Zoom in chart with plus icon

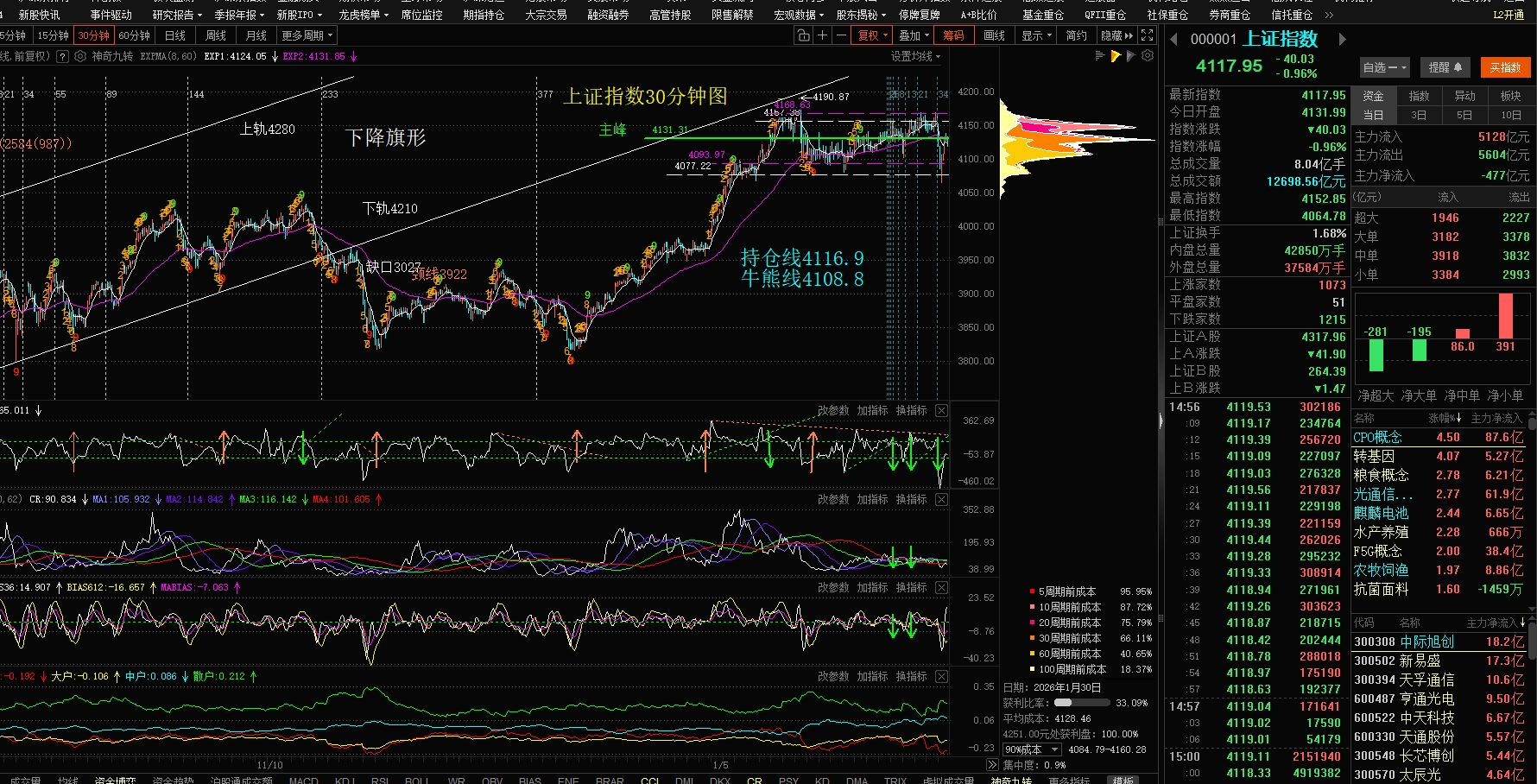[822, 35]
